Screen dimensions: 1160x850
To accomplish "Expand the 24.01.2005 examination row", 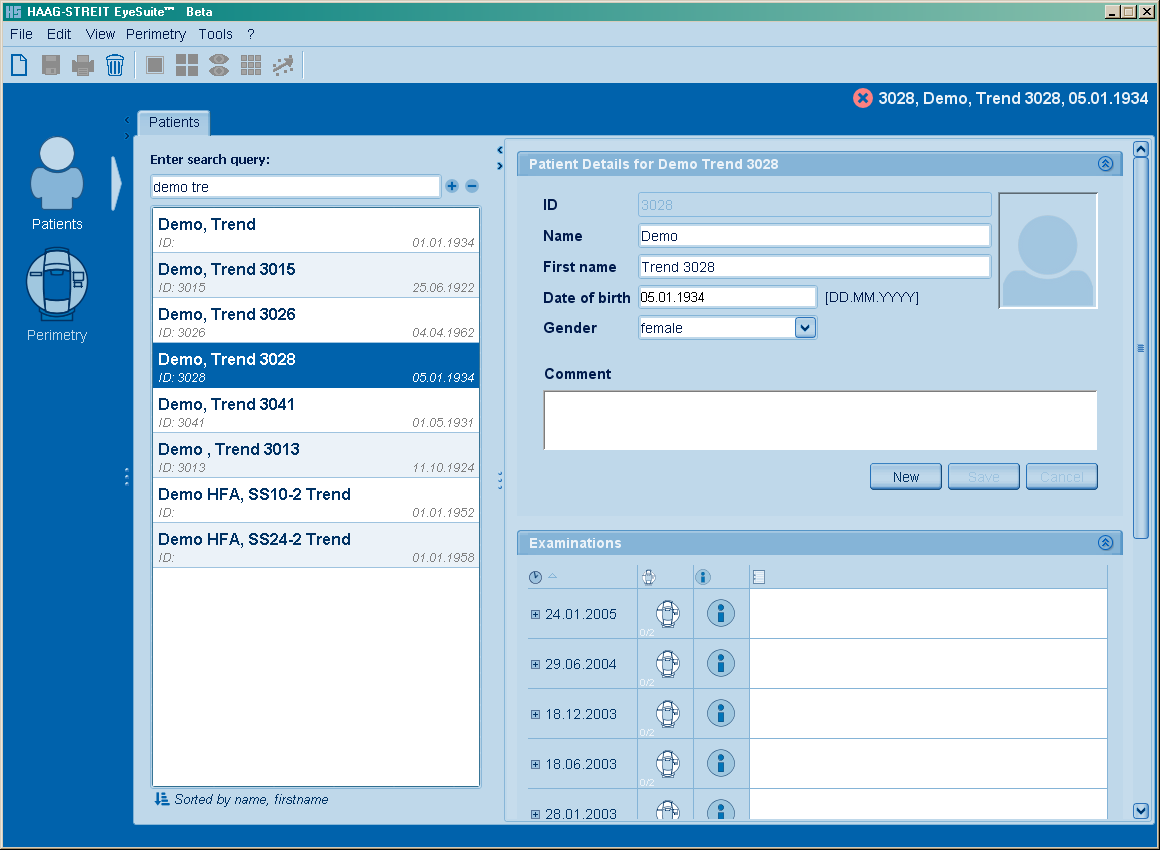I will pyautogui.click(x=535, y=615).
